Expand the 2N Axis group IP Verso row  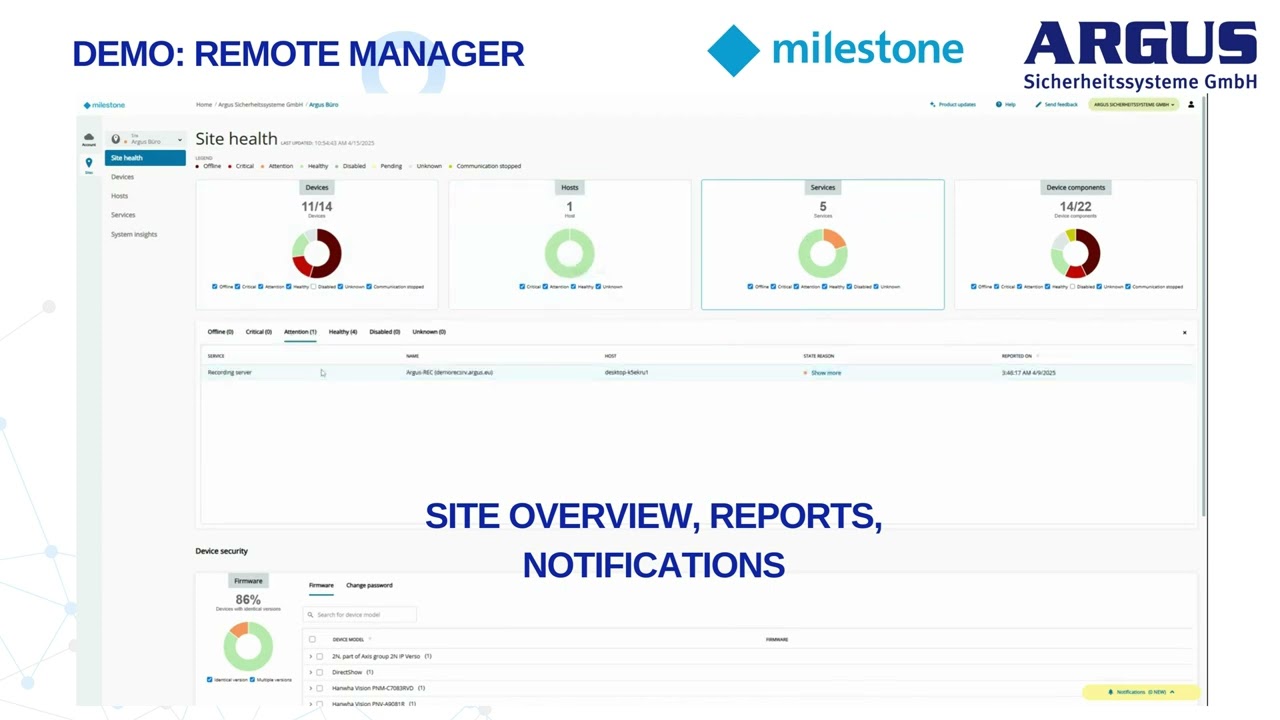tap(310, 656)
